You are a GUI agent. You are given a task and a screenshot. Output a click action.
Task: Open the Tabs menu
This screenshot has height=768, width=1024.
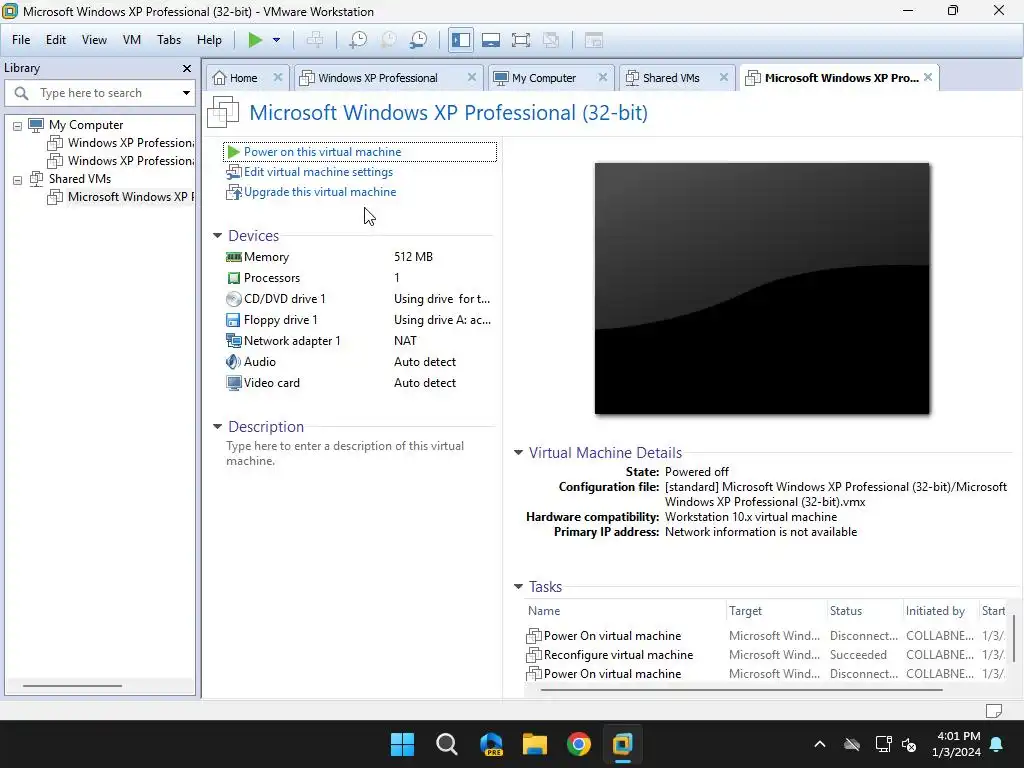[x=168, y=40]
